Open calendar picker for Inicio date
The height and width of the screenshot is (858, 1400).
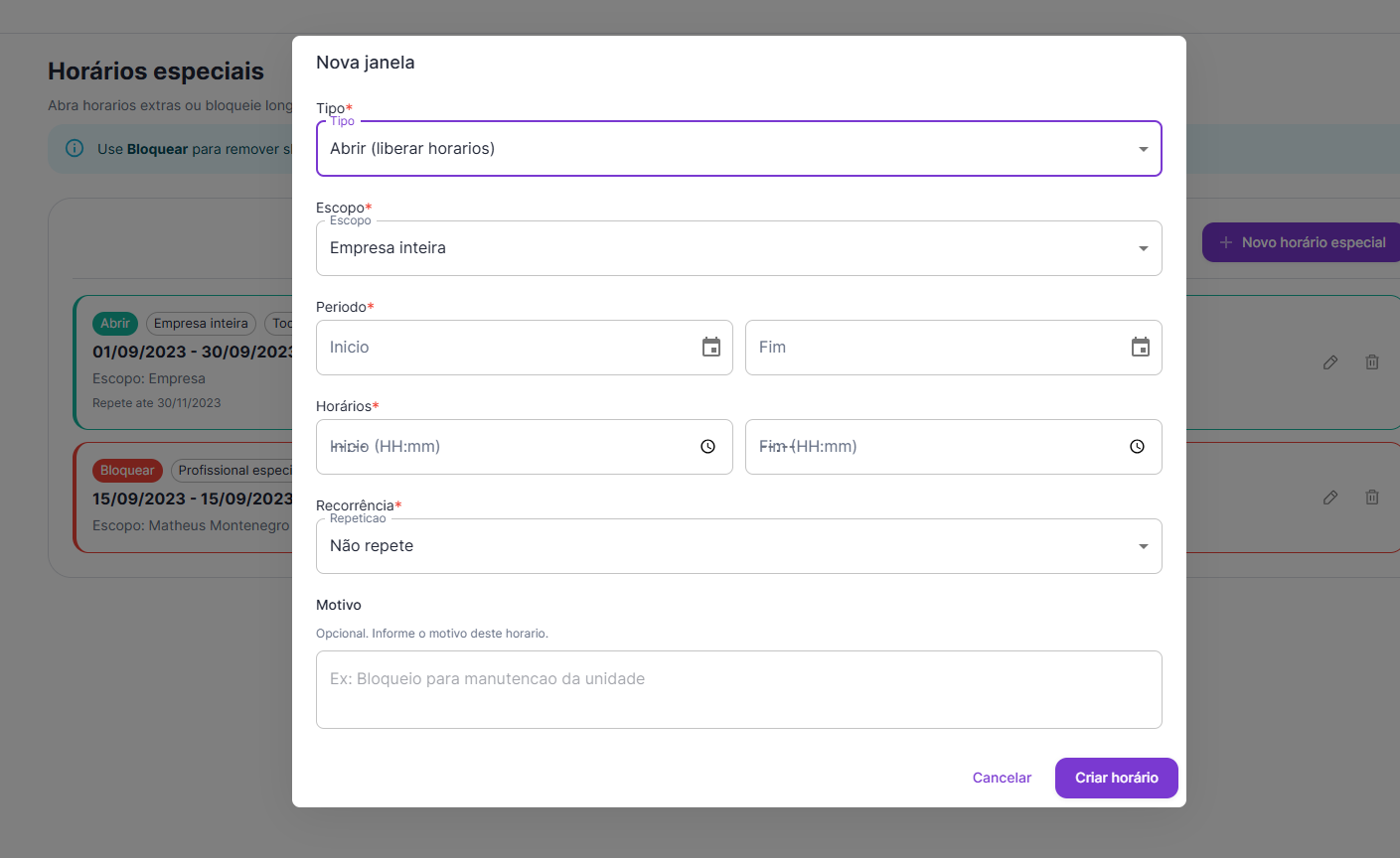click(711, 347)
